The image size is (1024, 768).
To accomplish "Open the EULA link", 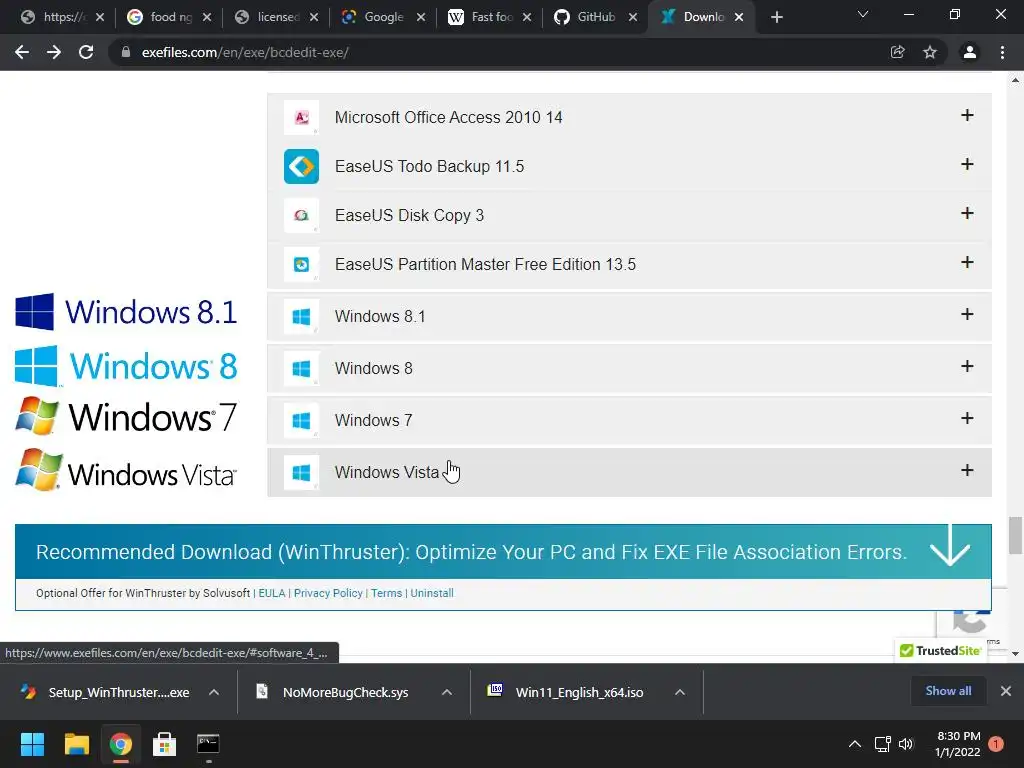I will [272, 593].
